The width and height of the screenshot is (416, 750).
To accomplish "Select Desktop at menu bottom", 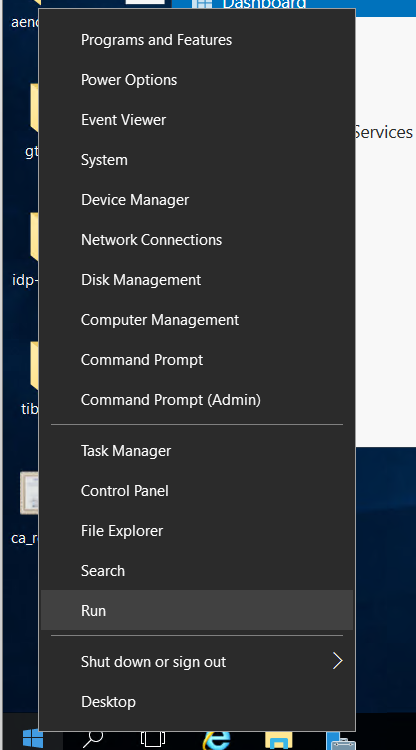I will pyautogui.click(x=197, y=702).
